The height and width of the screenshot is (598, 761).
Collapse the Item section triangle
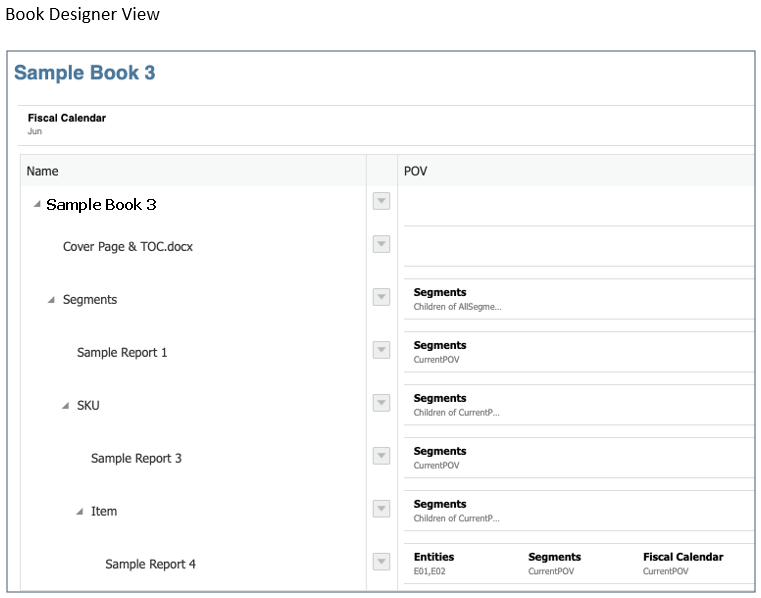79,512
